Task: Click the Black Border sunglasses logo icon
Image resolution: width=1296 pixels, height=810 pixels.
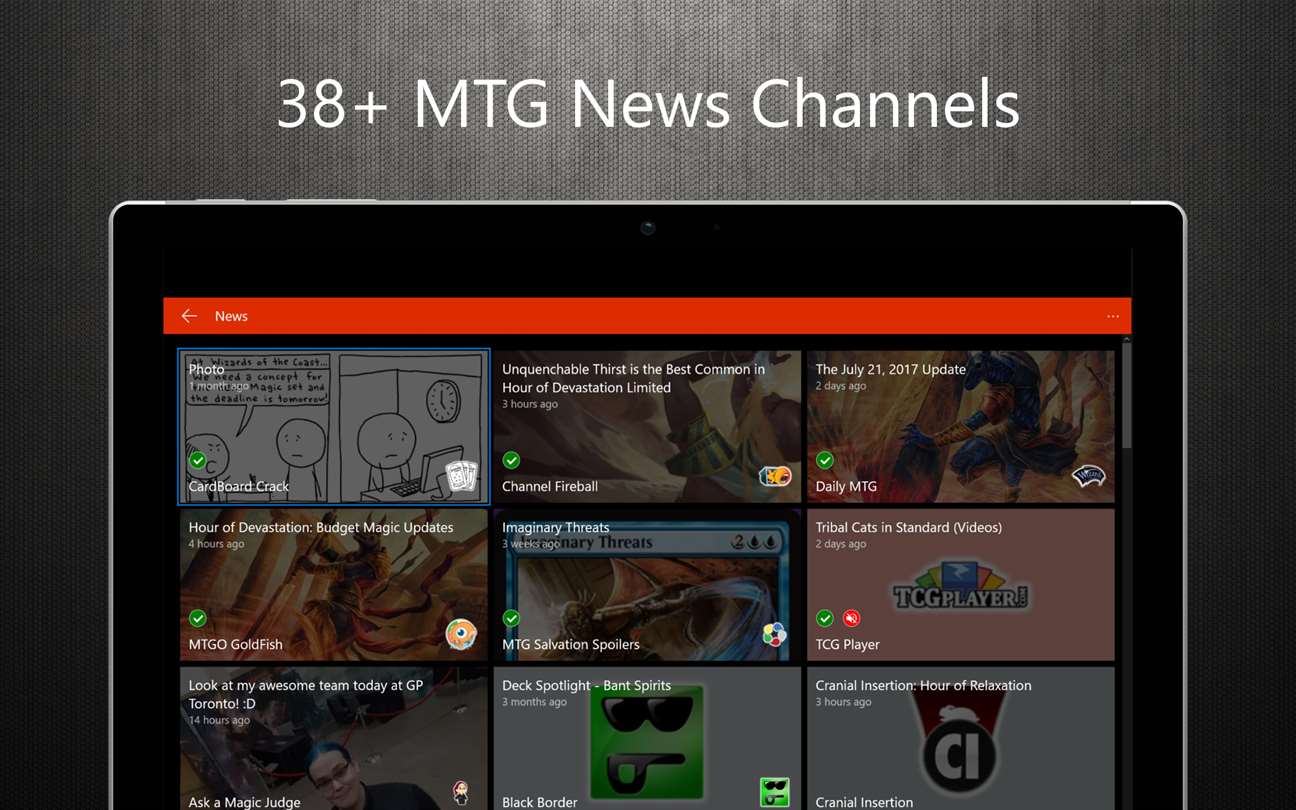Action: (x=775, y=792)
